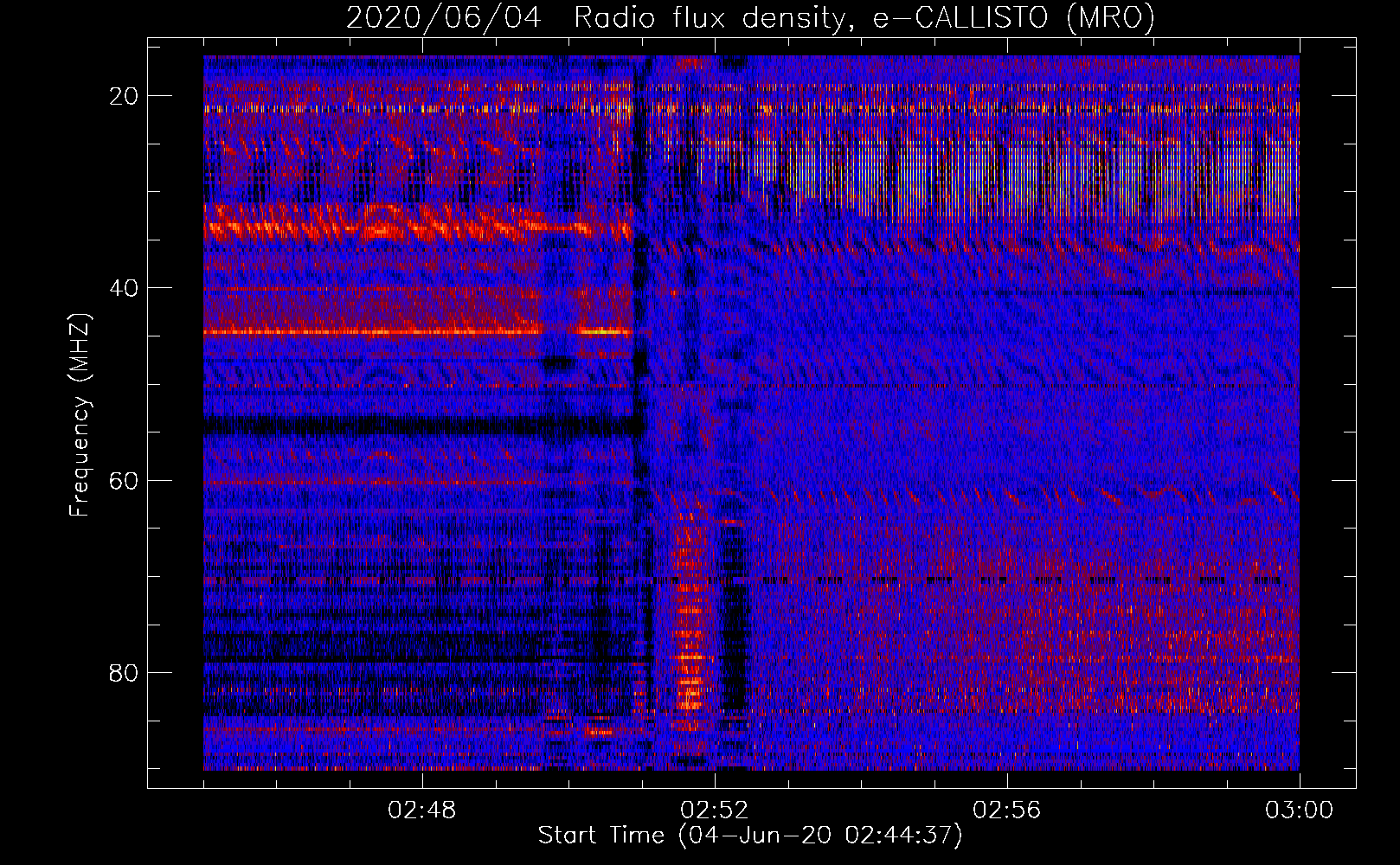
Task: Click the 'Start Time (04-Jun-20 02:44:37)' label
Action: [750, 836]
